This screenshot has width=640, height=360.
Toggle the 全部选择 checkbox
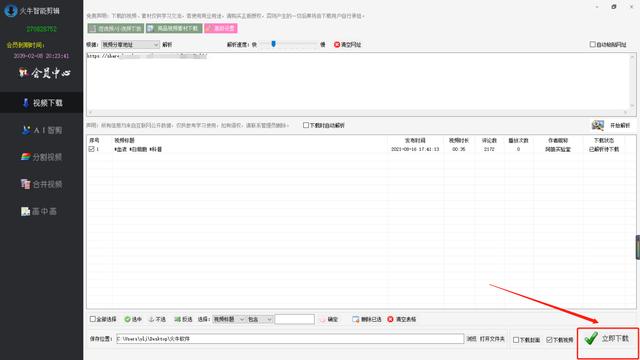pos(93,319)
